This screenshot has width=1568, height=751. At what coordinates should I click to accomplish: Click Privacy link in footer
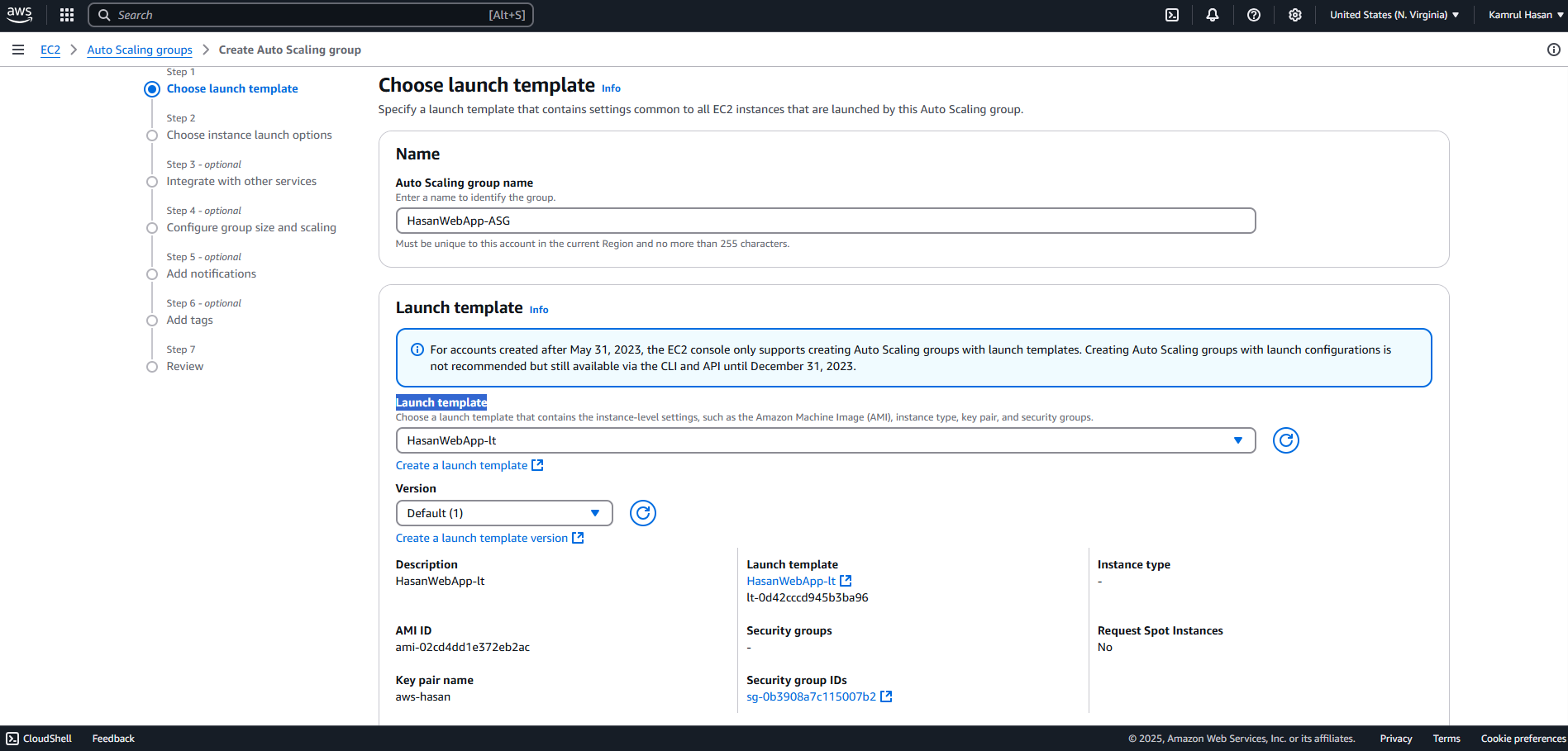point(1396,739)
